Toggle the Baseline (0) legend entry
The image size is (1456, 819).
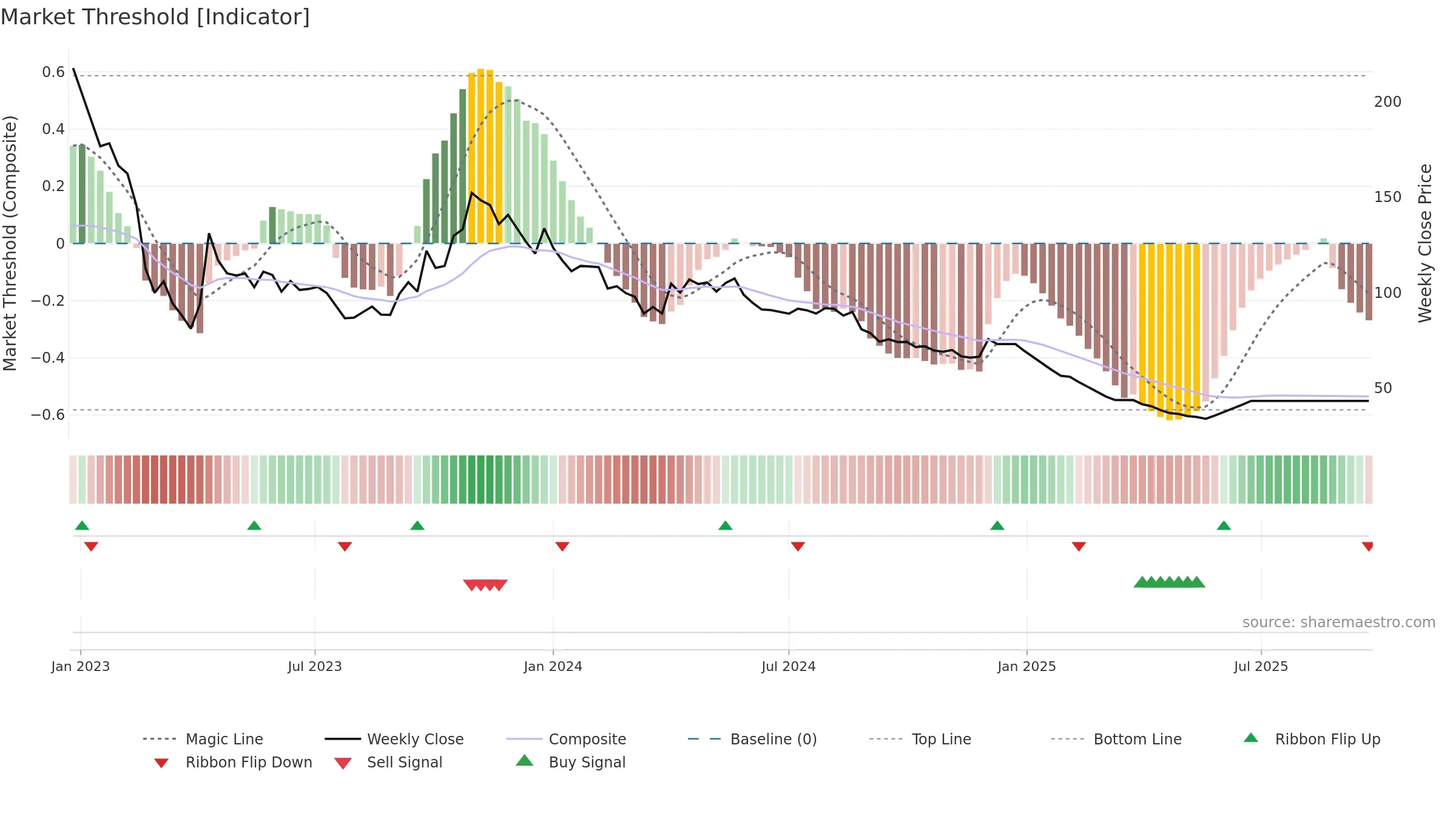(752, 739)
